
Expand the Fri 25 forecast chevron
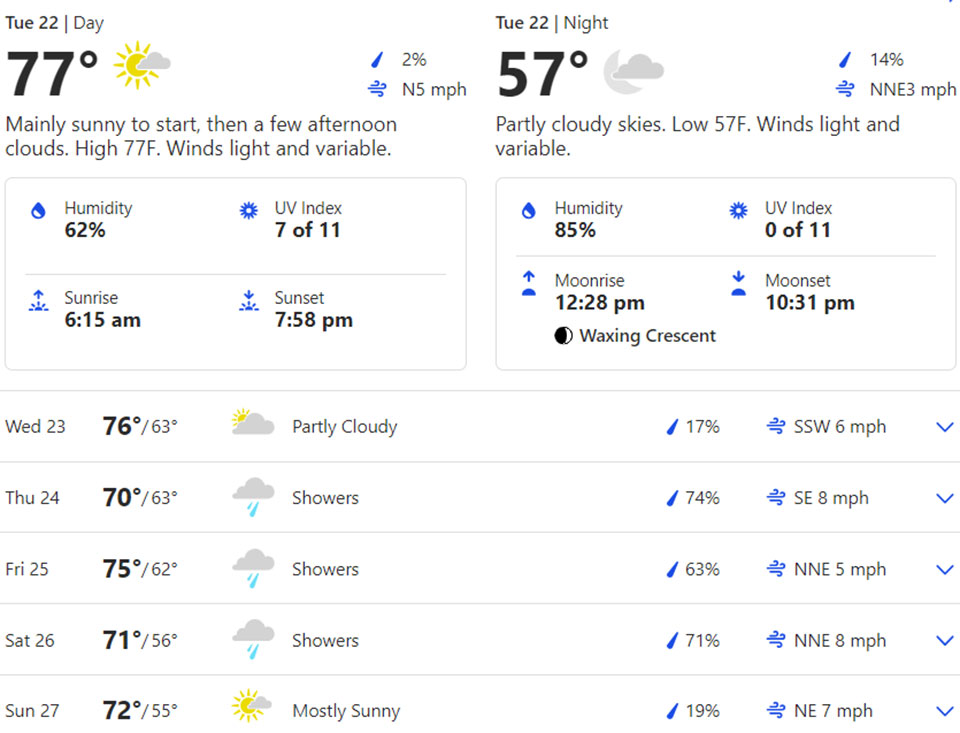click(944, 569)
